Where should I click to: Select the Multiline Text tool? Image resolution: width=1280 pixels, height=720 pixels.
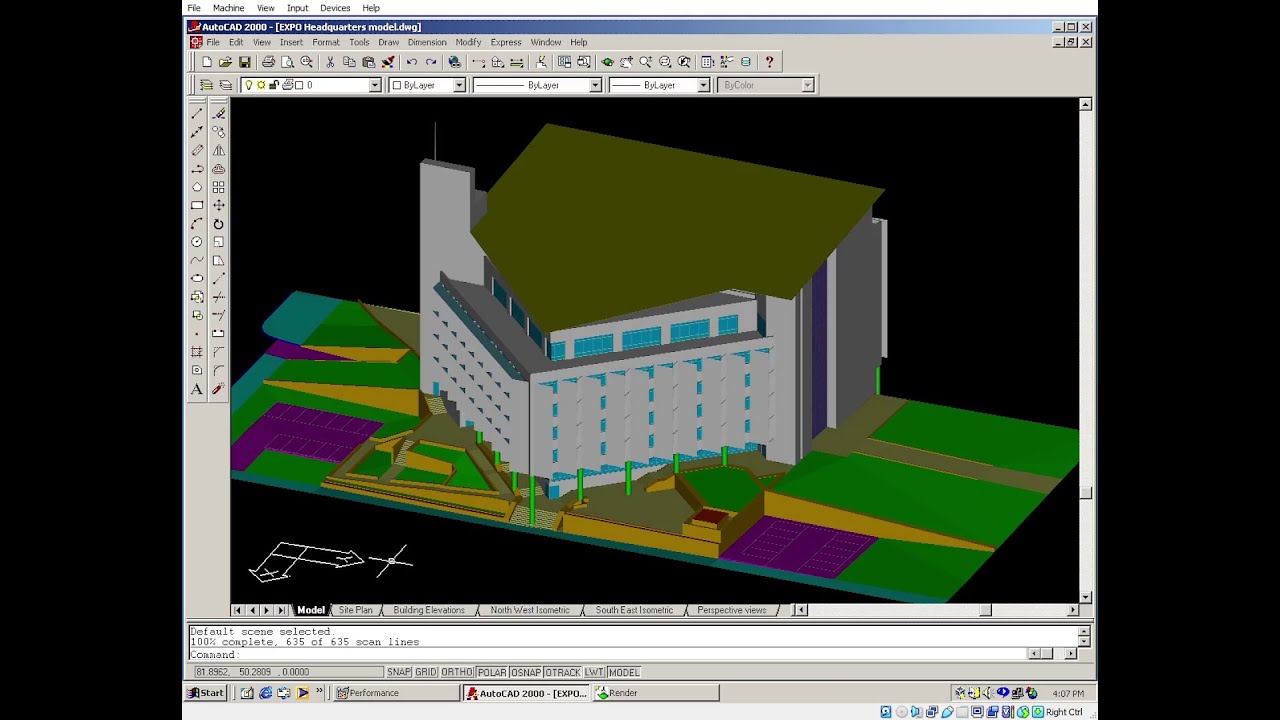(197, 389)
